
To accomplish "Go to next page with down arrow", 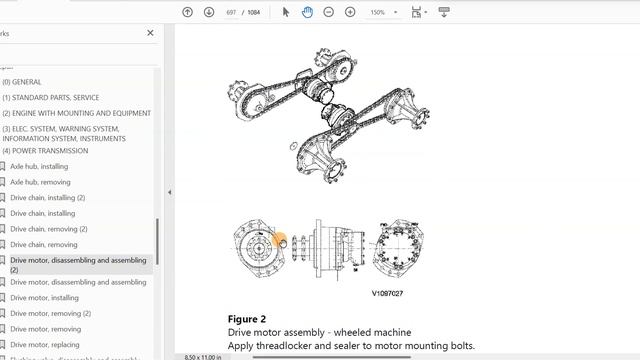I will [209, 12].
